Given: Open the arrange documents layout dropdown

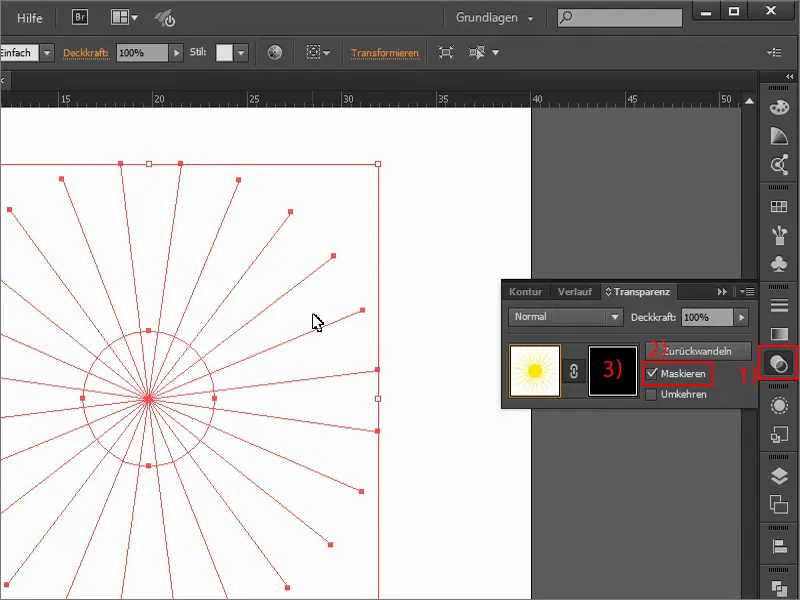Looking at the screenshot, I should tap(124, 17).
